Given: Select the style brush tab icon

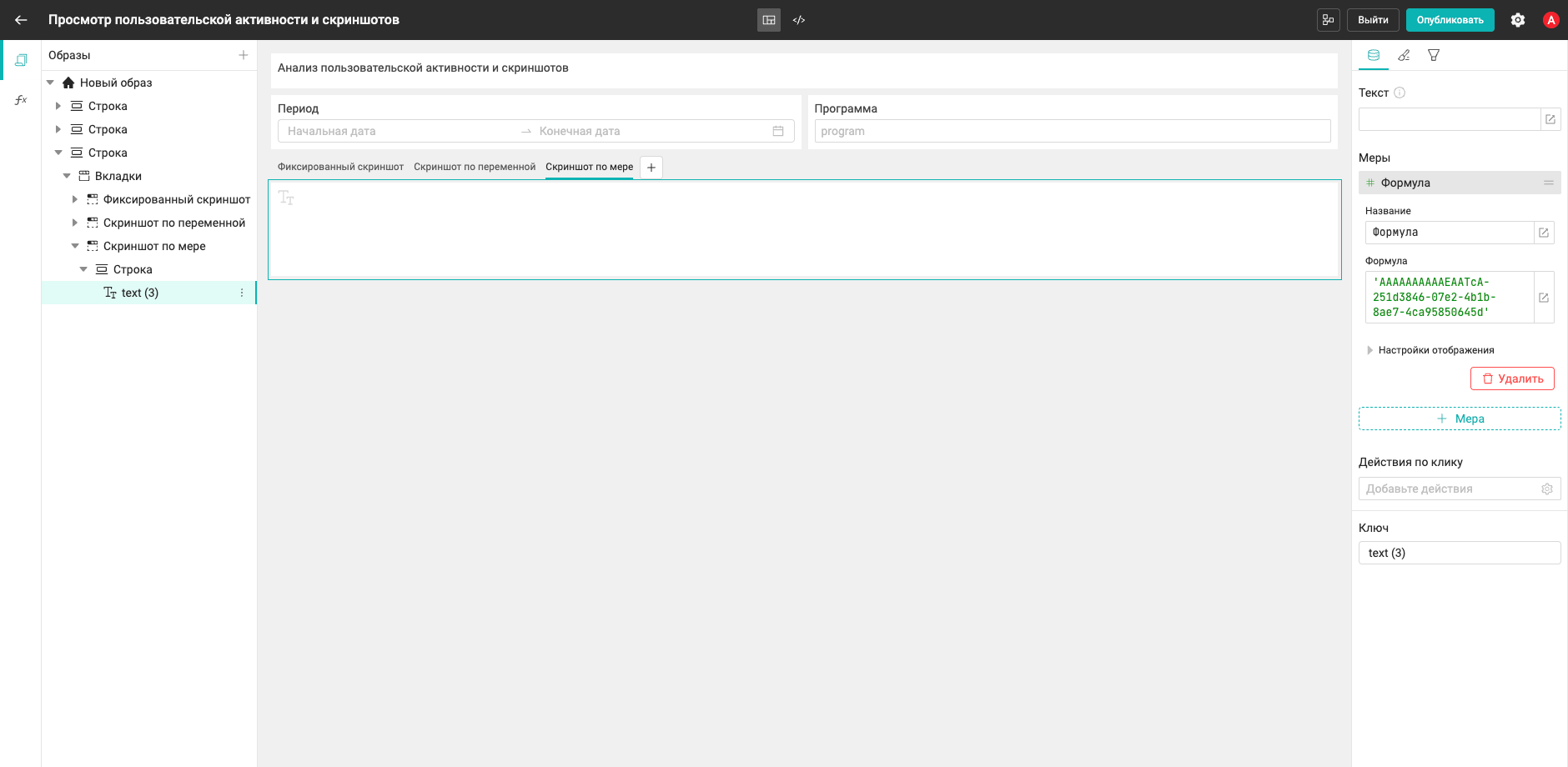Looking at the screenshot, I should 1404,55.
